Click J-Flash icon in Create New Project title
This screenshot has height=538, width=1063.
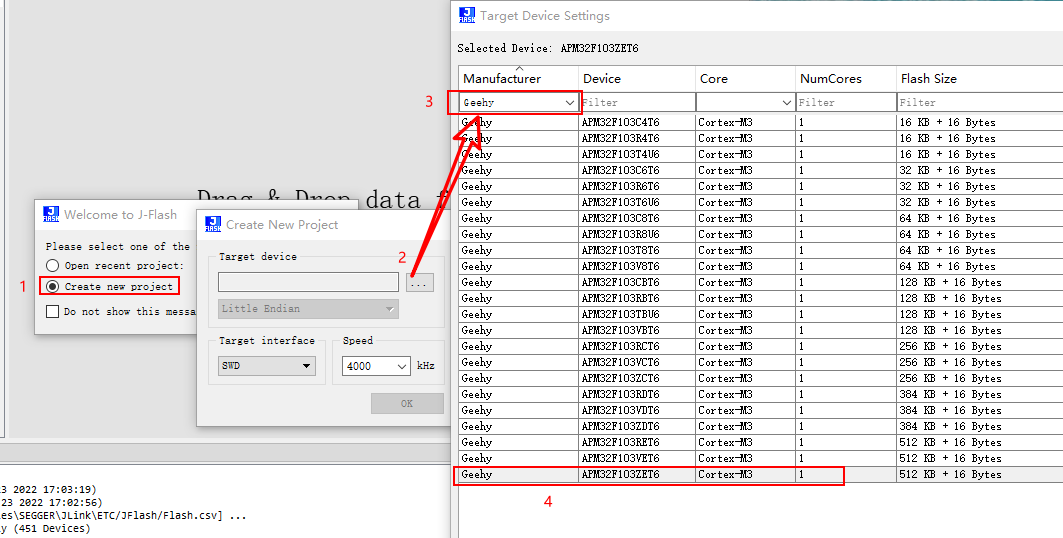[213, 224]
